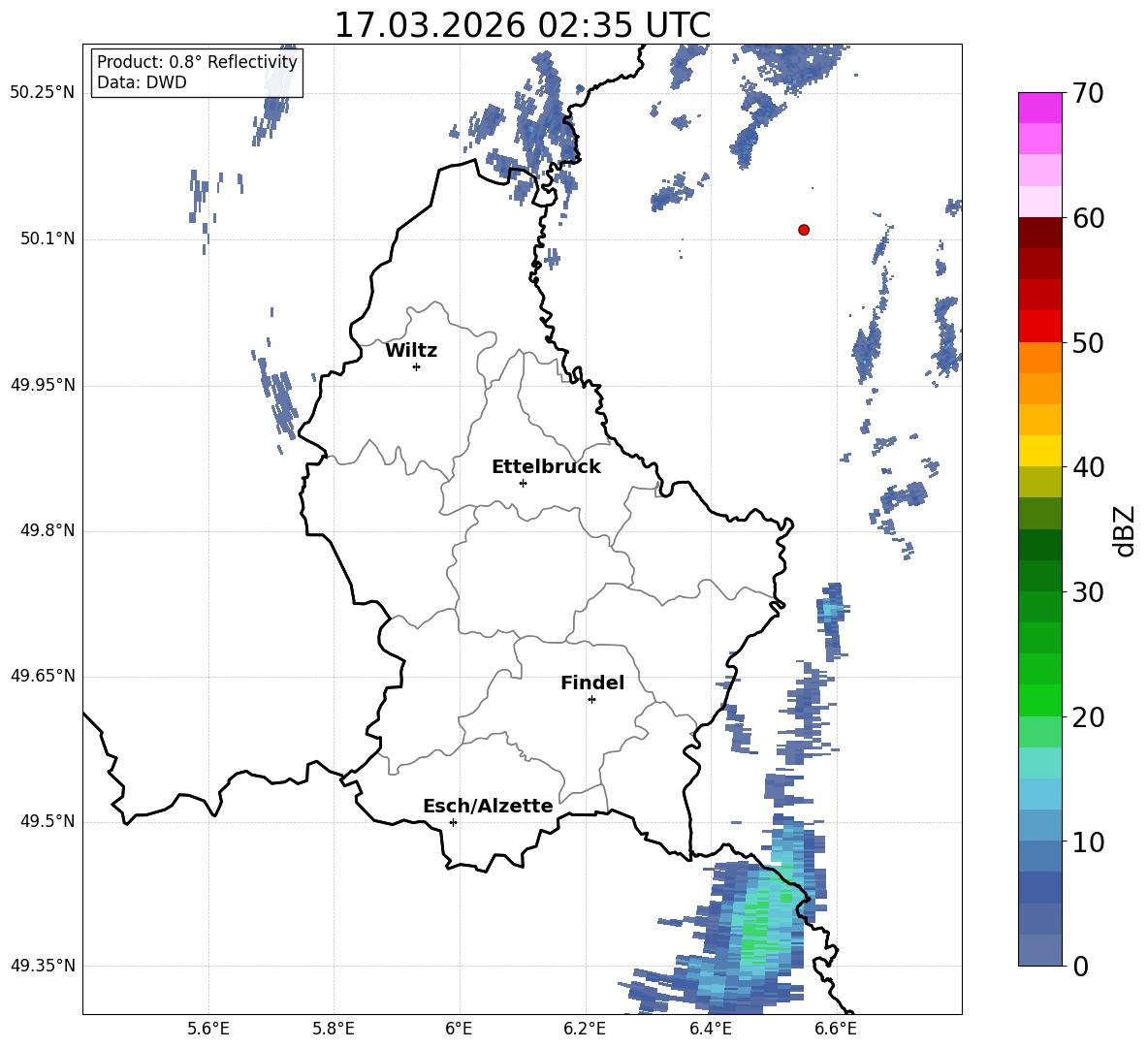Click the red dot radar marker
This screenshot has height=1048, width=1148.
(x=804, y=230)
